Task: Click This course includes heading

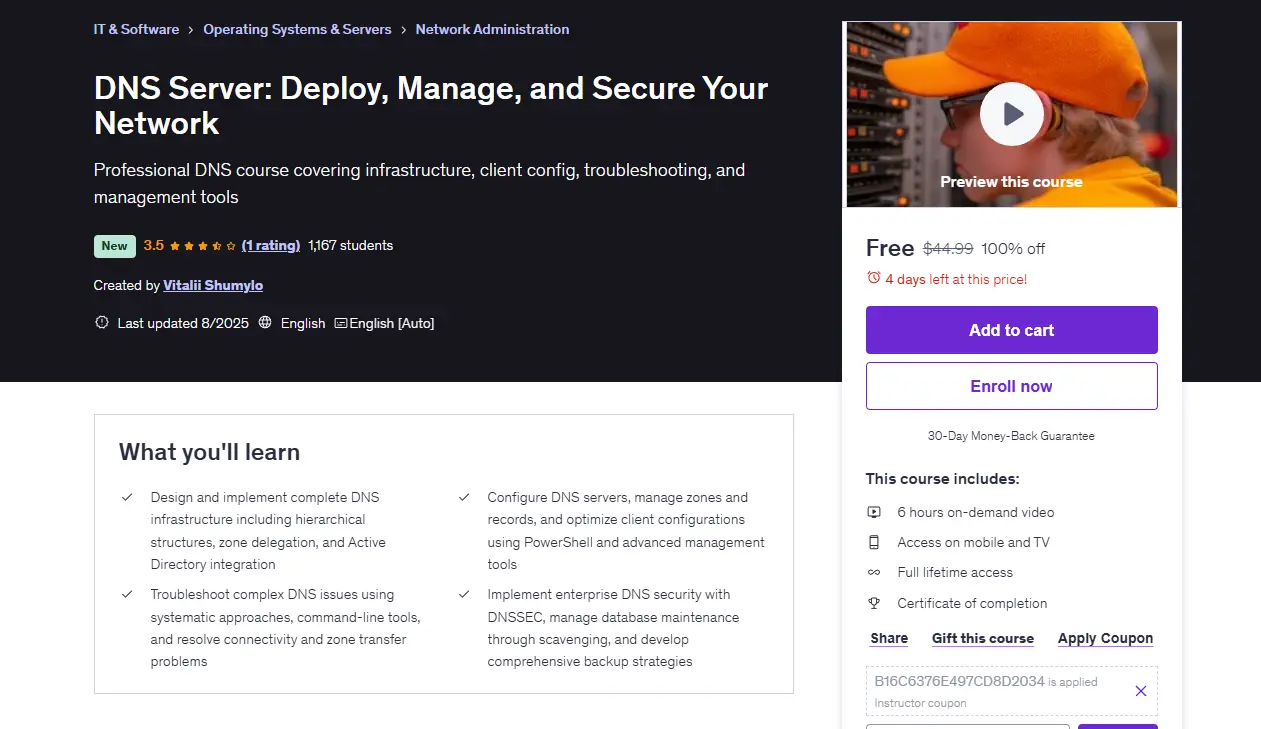Action: pyautogui.click(x=943, y=479)
